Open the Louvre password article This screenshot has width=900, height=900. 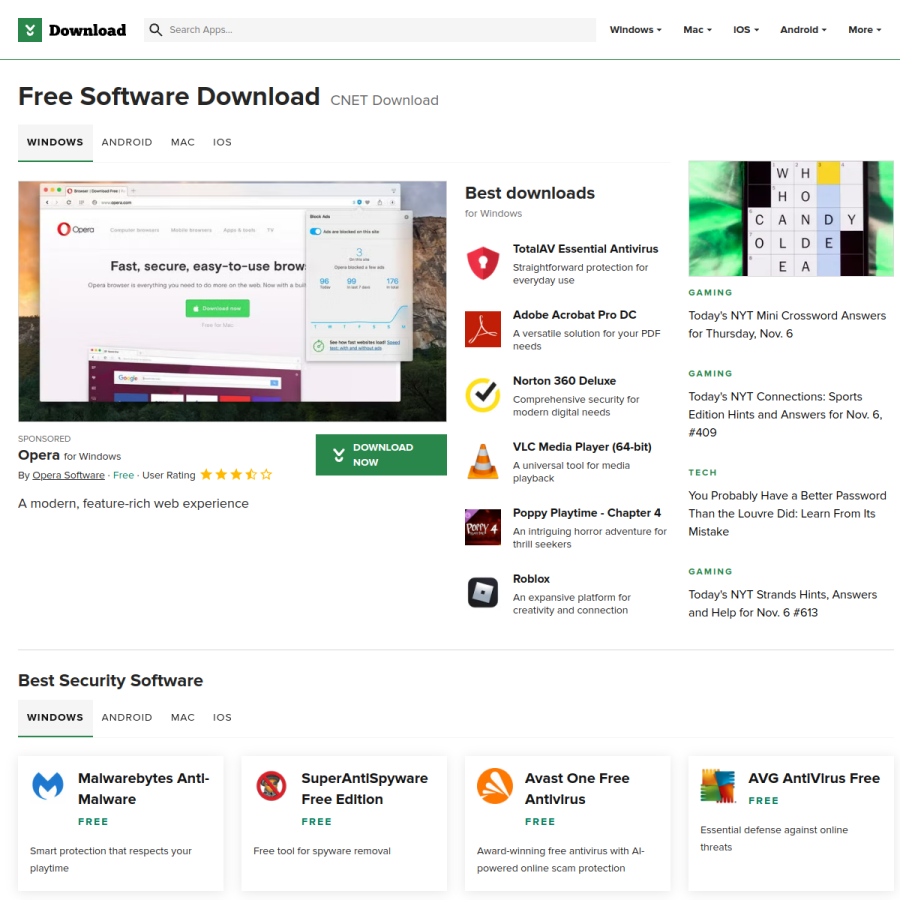coord(787,513)
